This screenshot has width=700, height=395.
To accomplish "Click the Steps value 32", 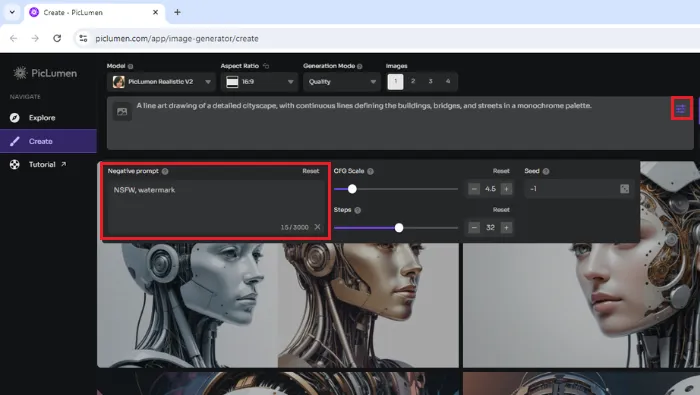I will [490, 228].
